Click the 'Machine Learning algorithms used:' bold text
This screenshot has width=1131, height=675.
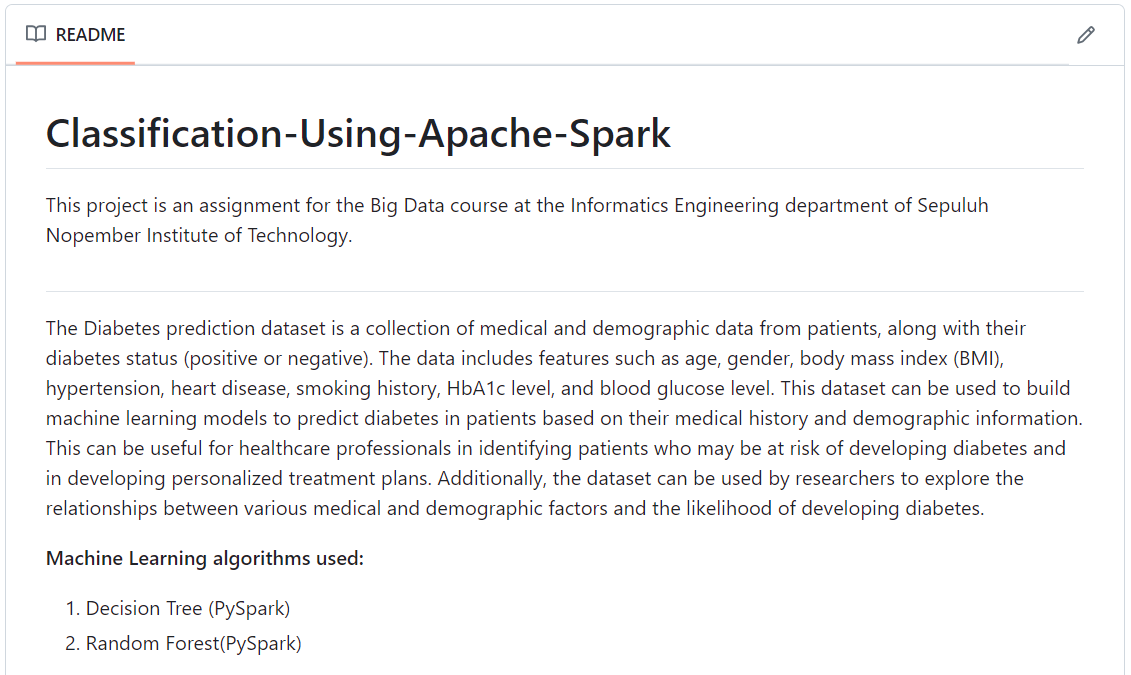[x=205, y=558]
